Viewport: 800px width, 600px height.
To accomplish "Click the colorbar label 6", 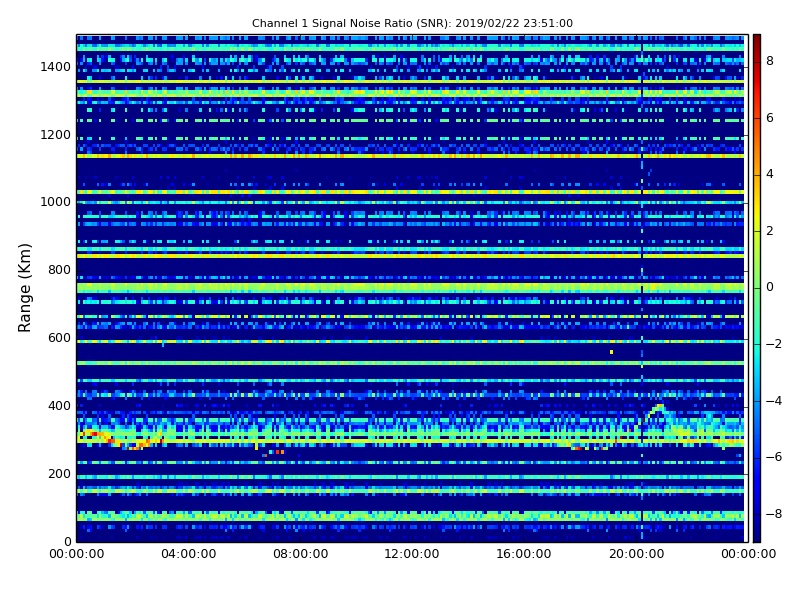I will click(x=770, y=118).
